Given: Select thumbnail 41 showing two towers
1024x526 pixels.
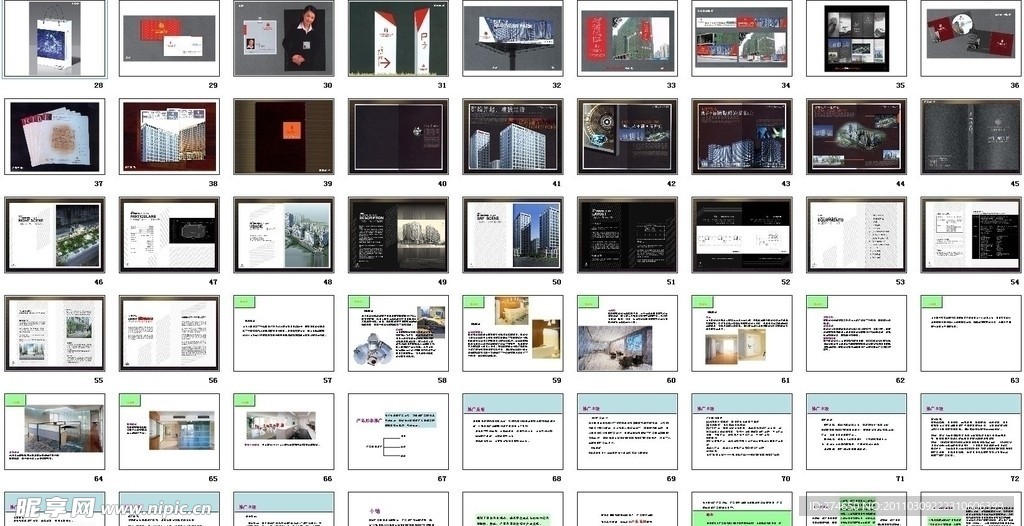Looking at the screenshot, I should [x=513, y=136].
